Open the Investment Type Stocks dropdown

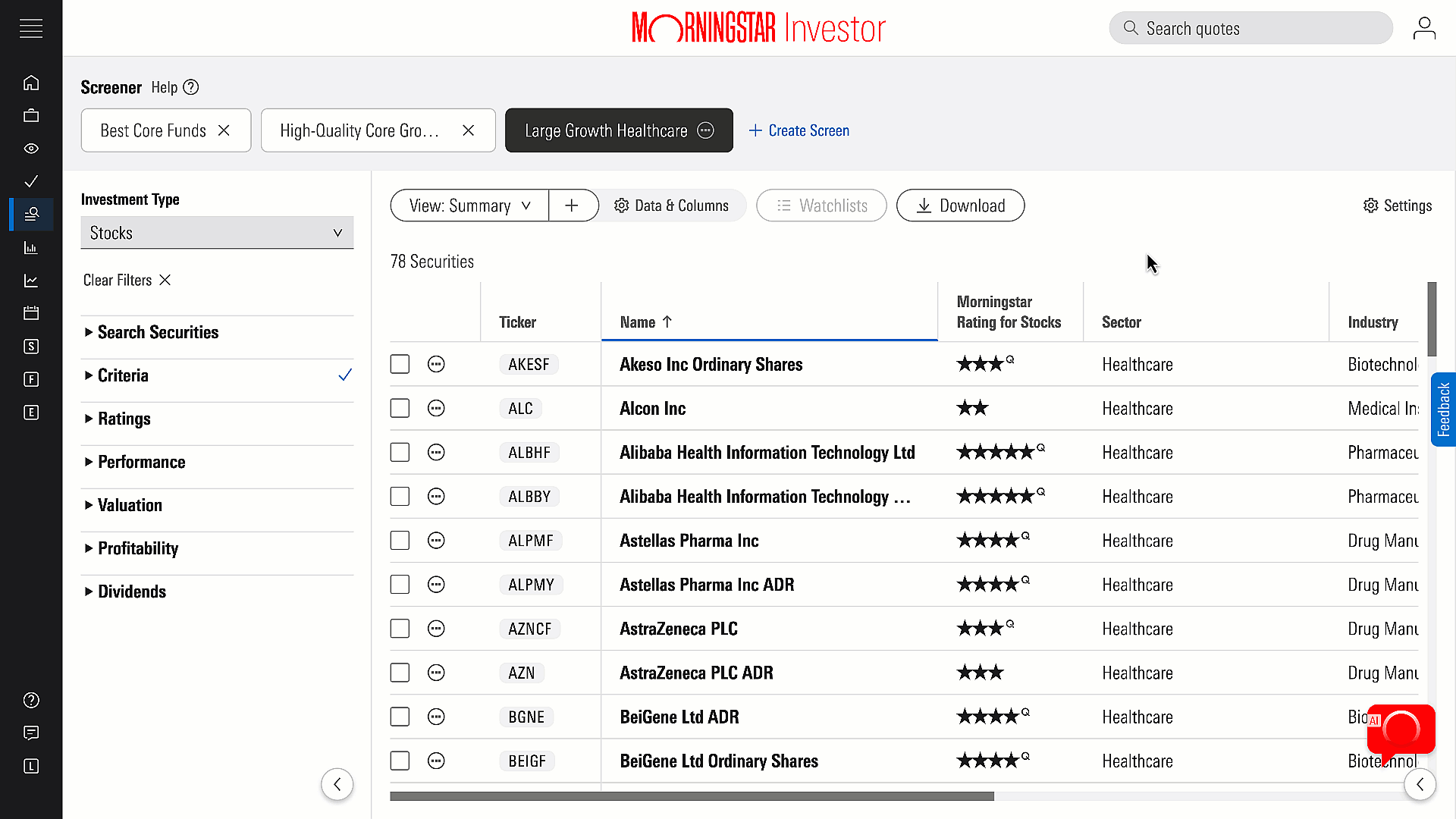click(217, 233)
